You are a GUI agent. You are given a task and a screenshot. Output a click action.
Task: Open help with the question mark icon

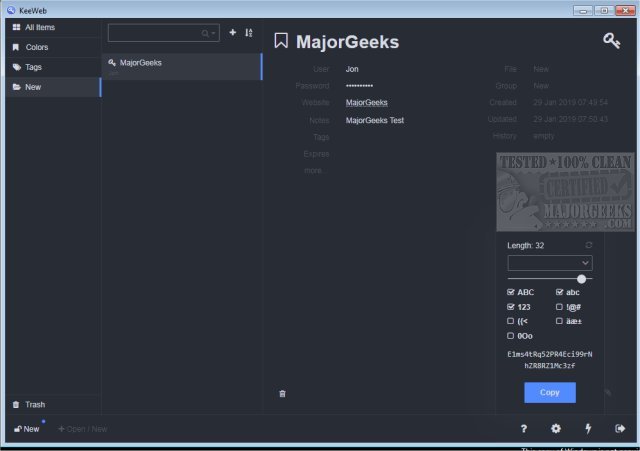(524, 429)
